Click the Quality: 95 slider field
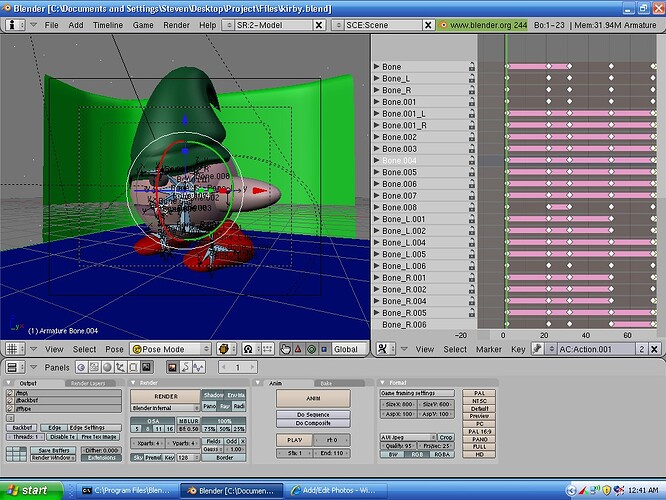The image size is (666, 500). click(398, 446)
